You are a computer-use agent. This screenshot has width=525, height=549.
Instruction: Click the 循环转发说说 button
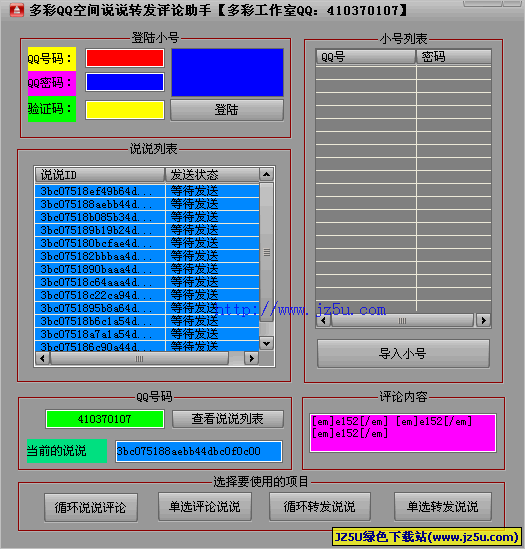click(320, 507)
